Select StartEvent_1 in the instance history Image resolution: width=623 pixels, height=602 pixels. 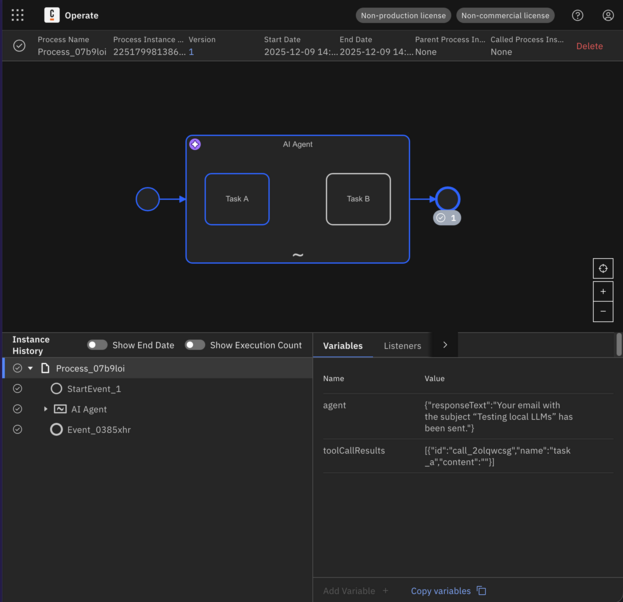[93, 389]
